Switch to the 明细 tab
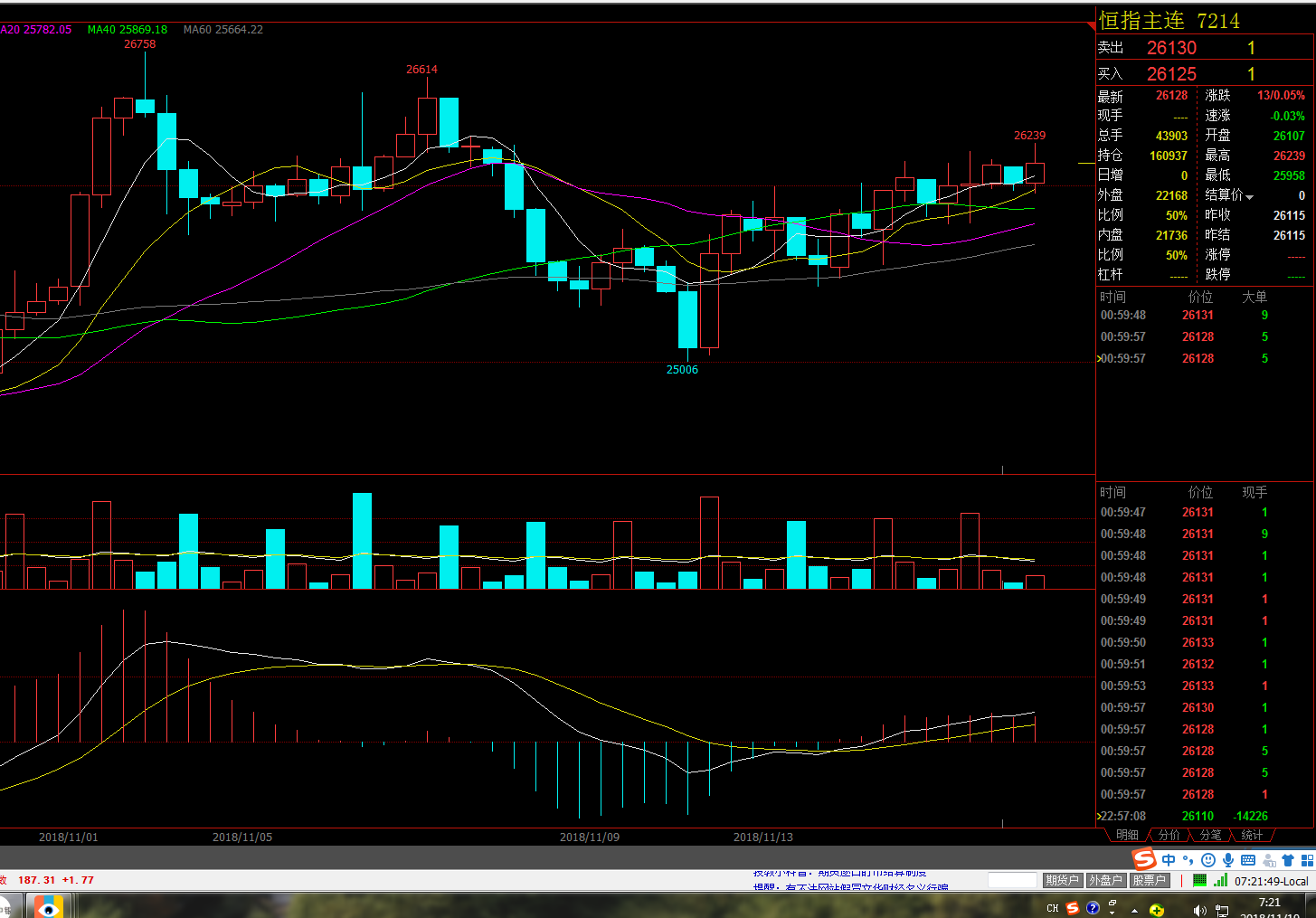Screen dimensions: 1316x918 click(x=1127, y=835)
